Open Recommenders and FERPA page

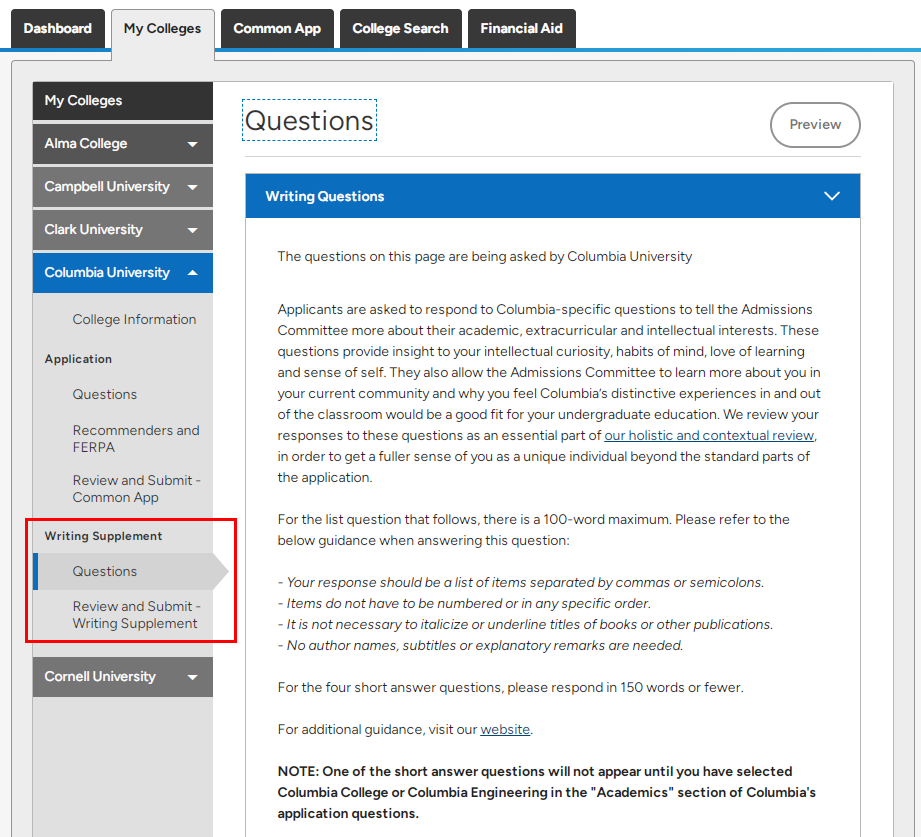click(136, 439)
